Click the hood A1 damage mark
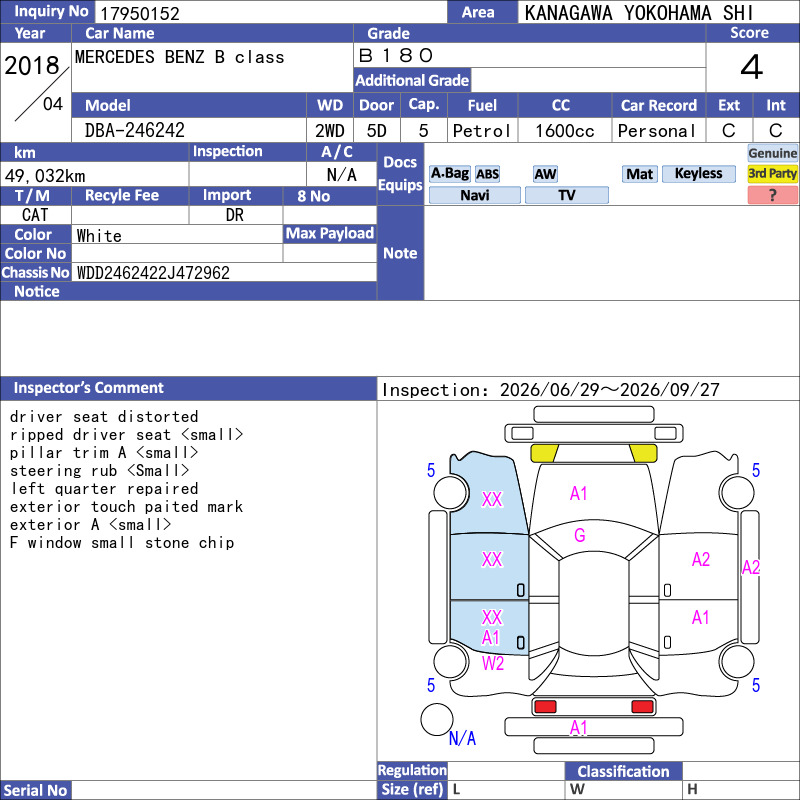This screenshot has height=800, width=800. click(579, 493)
